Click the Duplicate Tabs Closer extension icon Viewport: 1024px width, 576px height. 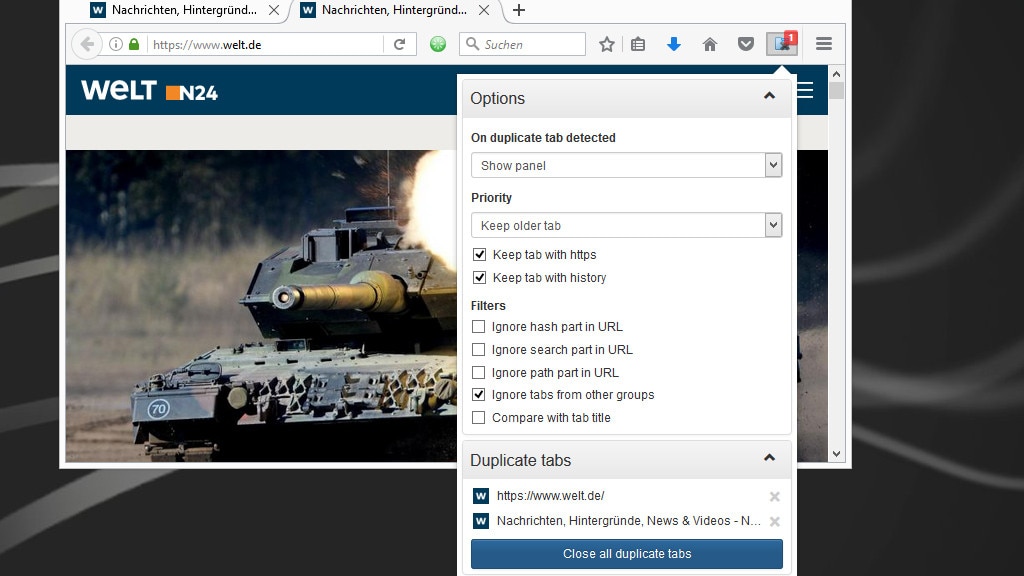(781, 44)
